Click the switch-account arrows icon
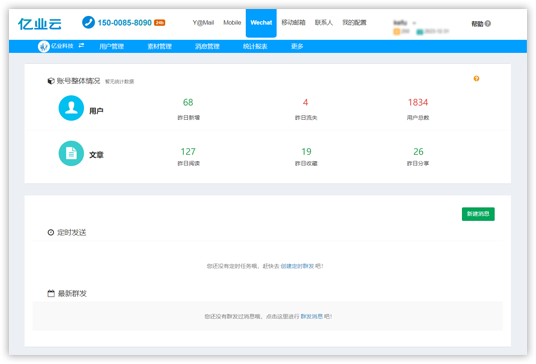536x364 pixels. (81, 45)
